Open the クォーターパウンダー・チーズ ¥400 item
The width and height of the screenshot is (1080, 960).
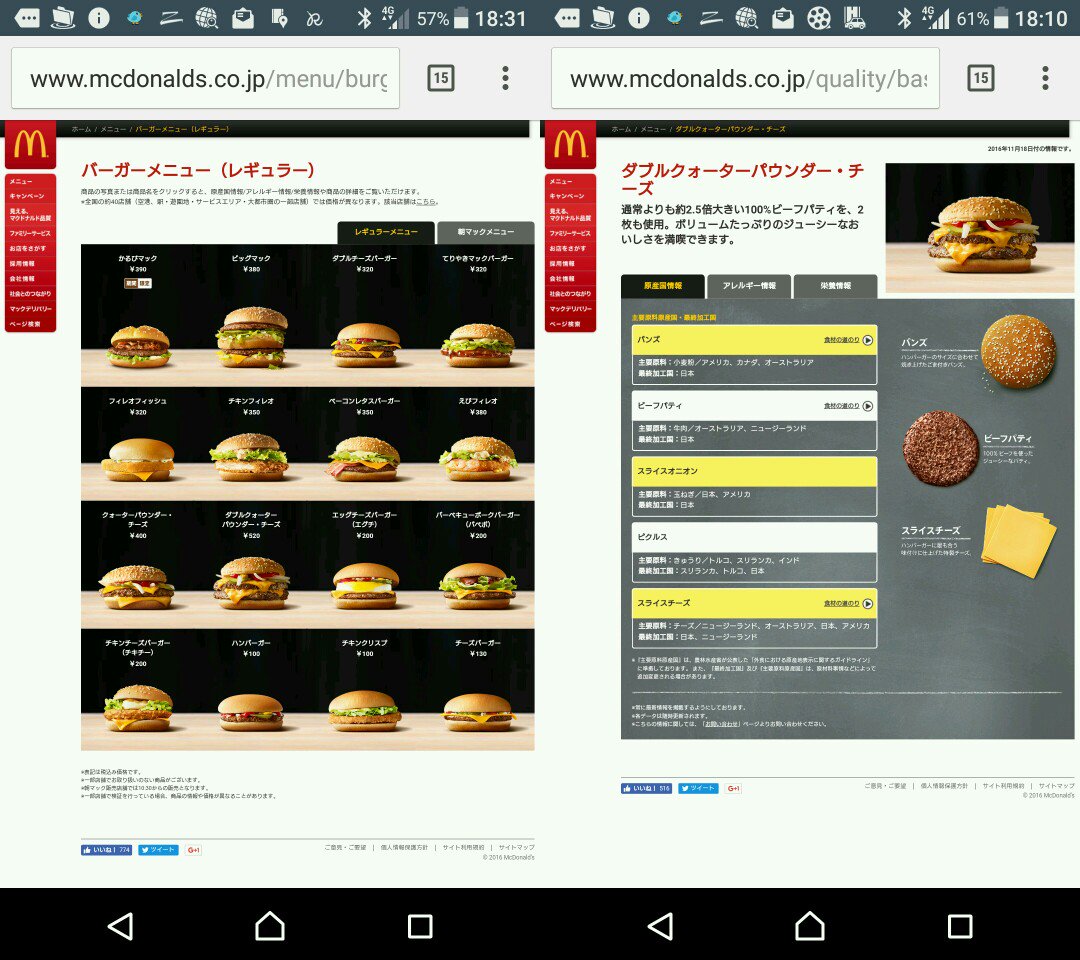coord(138,565)
